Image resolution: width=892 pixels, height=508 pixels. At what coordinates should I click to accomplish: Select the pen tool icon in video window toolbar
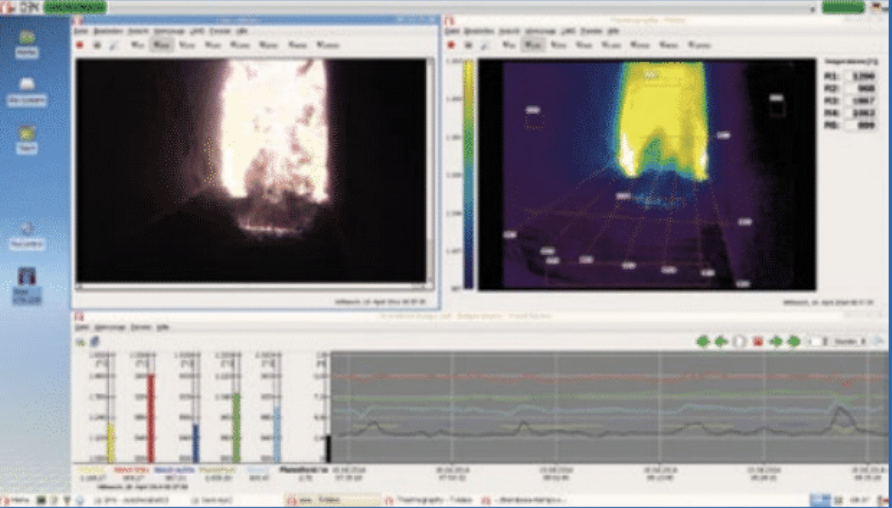coord(113,45)
